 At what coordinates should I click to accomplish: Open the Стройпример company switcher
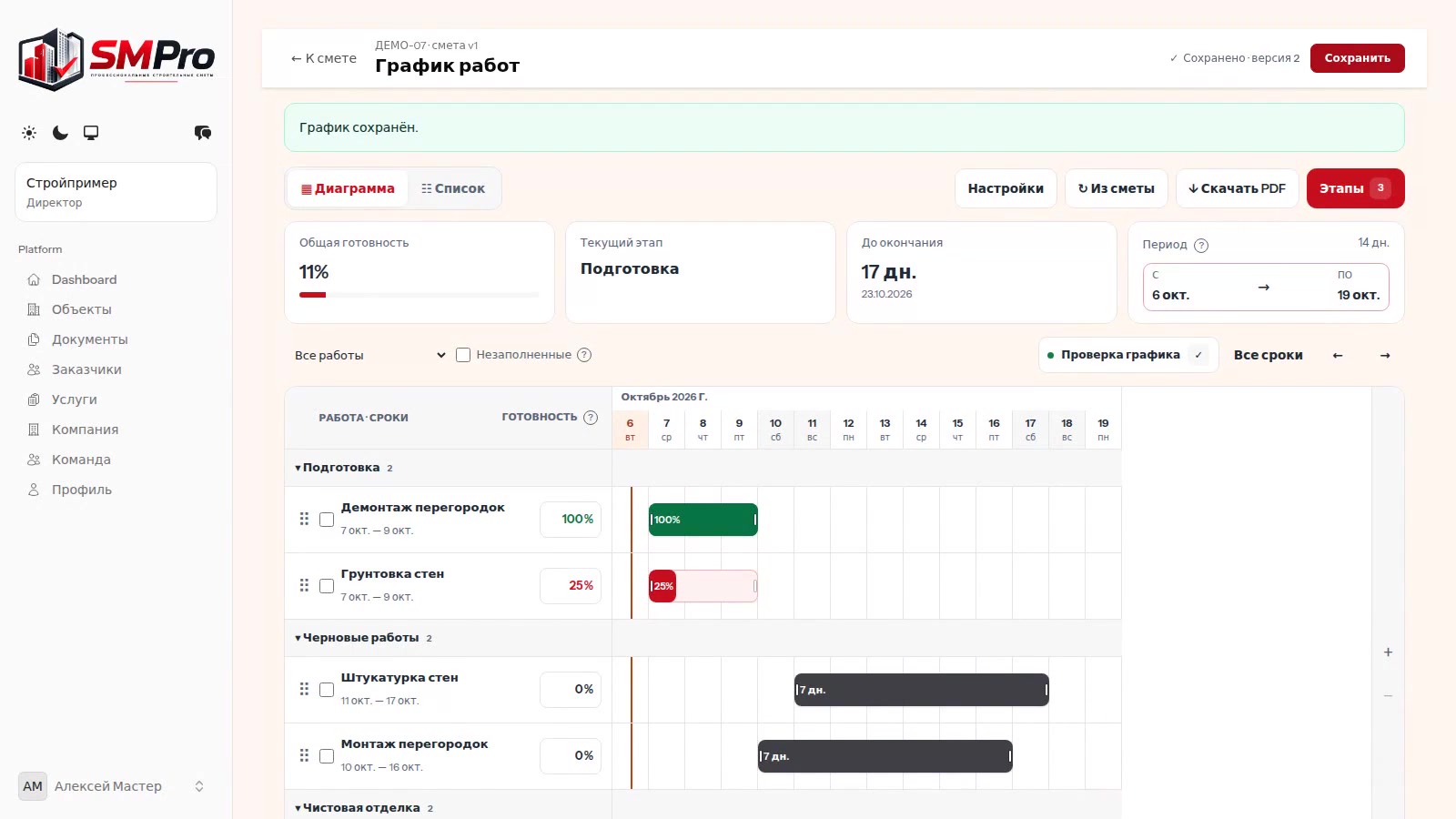click(116, 192)
